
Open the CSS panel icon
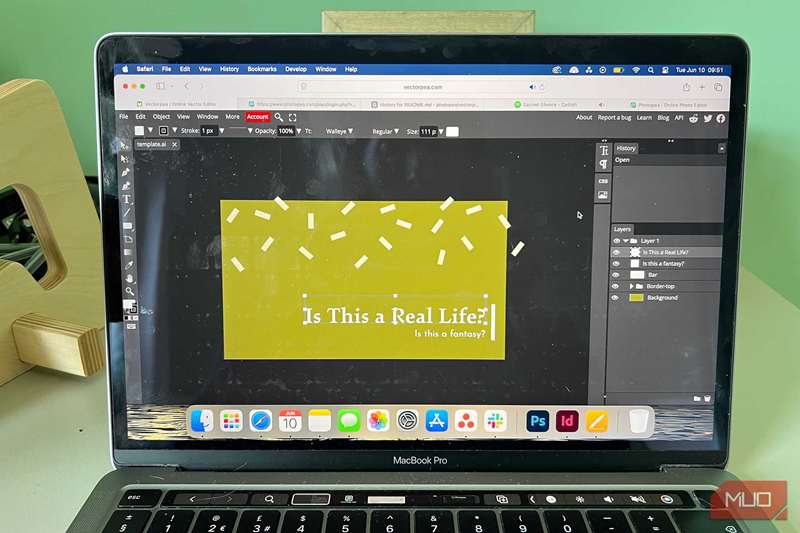(x=603, y=180)
